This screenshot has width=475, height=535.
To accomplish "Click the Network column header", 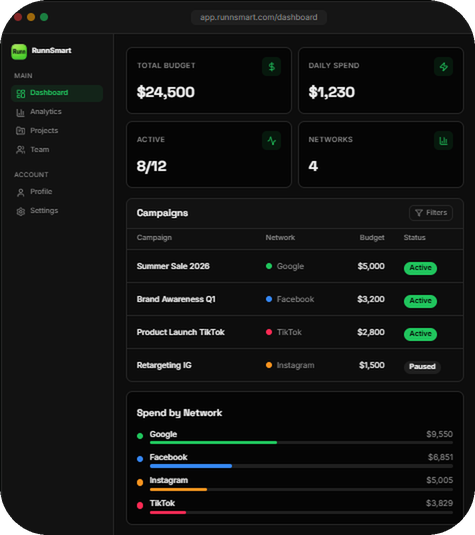I will coord(280,238).
